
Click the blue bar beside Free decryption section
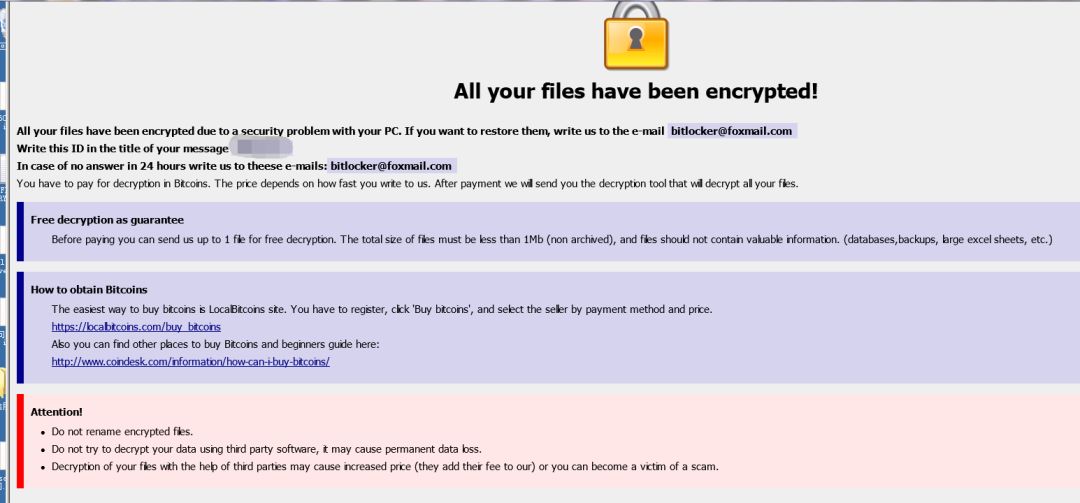pos(20,229)
